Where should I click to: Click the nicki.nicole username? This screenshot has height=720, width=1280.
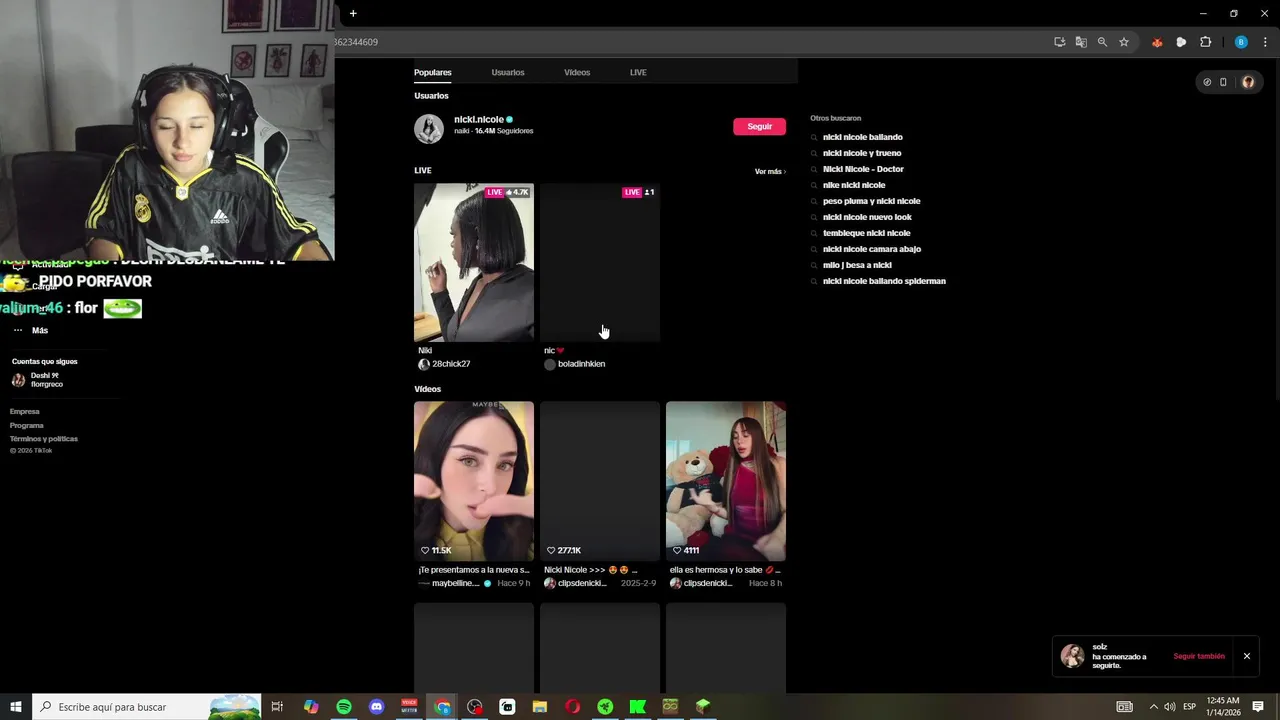[x=479, y=119]
